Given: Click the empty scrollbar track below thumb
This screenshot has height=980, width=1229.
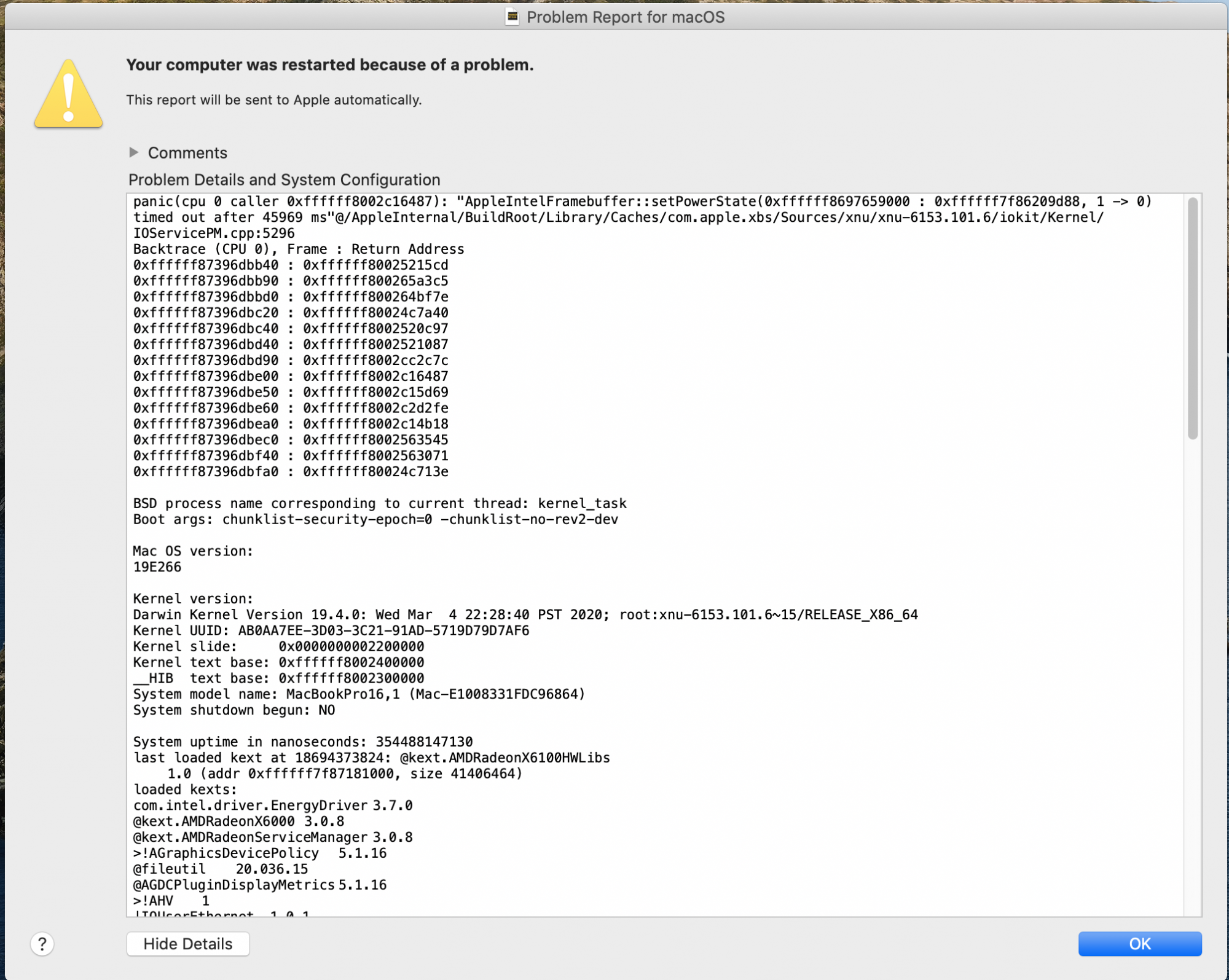Looking at the screenshot, I should 1192,676.
